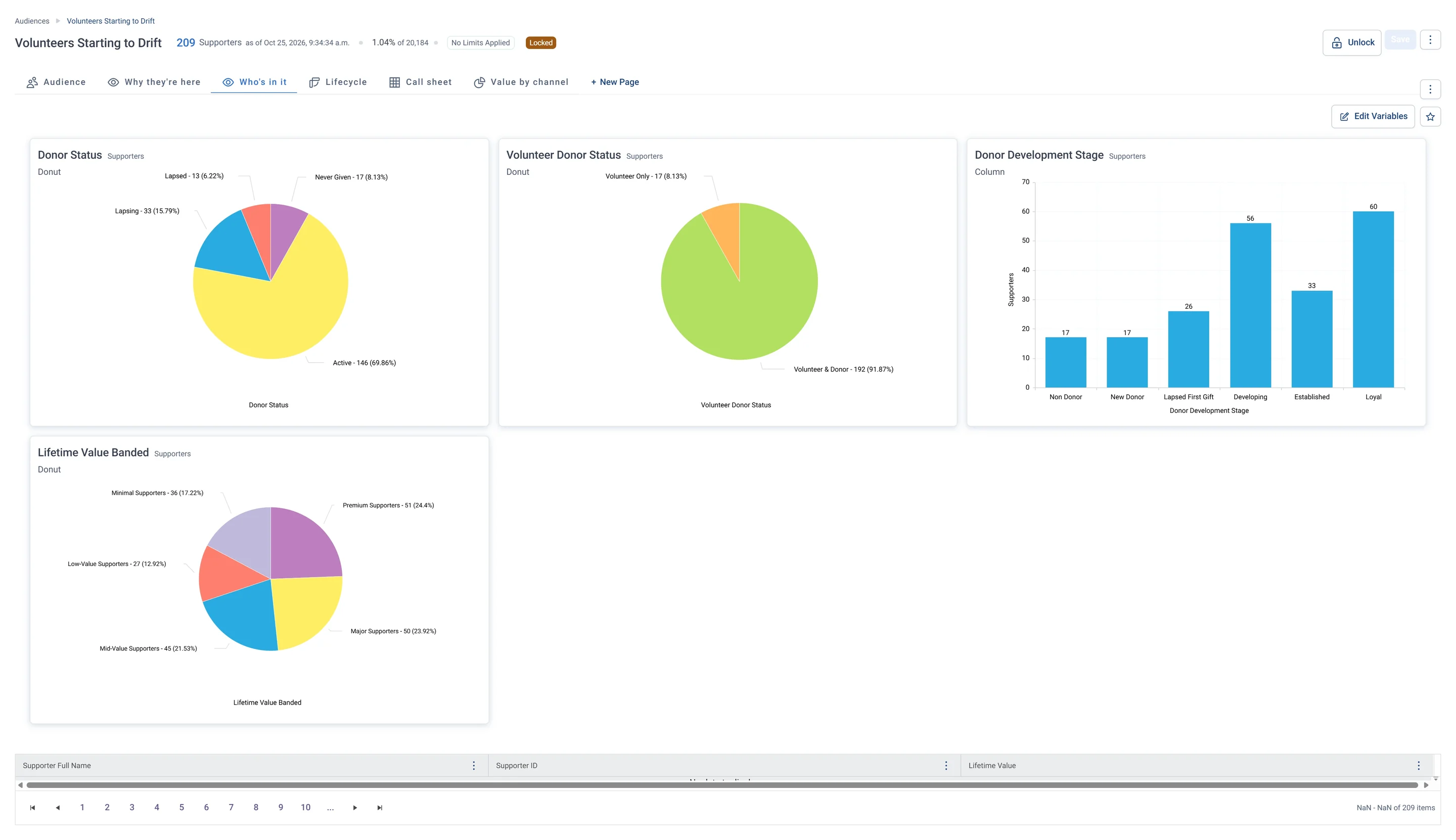Click the disabled Save button
Screen dimensions: 1456x840
[1399, 40]
